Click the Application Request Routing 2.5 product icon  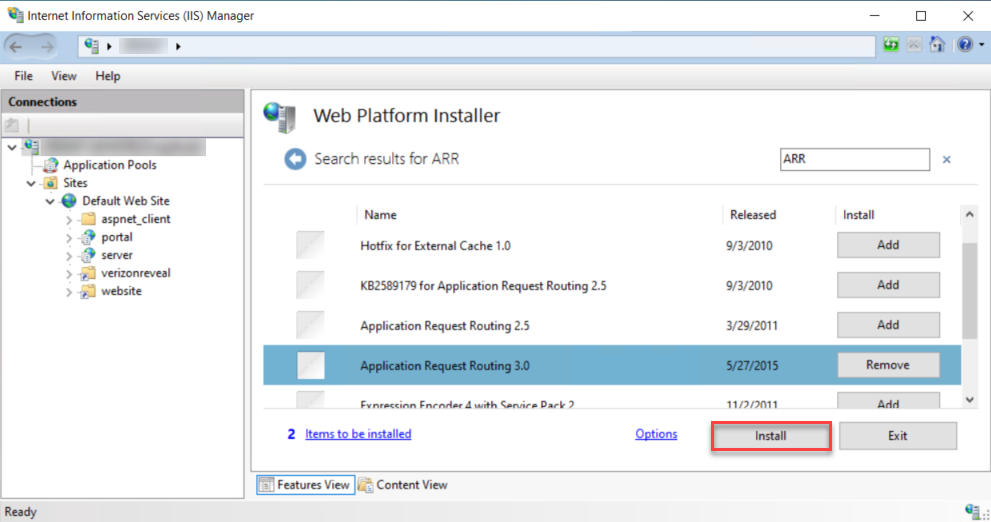310,325
